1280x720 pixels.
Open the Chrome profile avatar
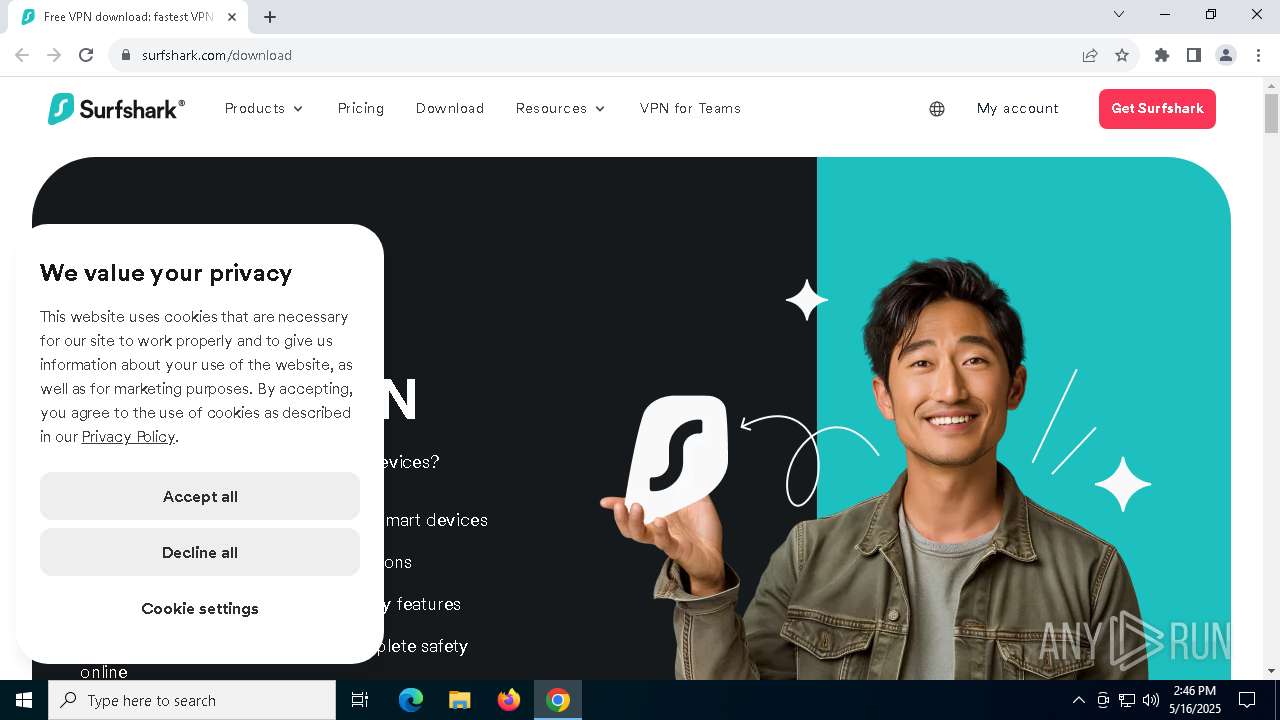[1226, 55]
